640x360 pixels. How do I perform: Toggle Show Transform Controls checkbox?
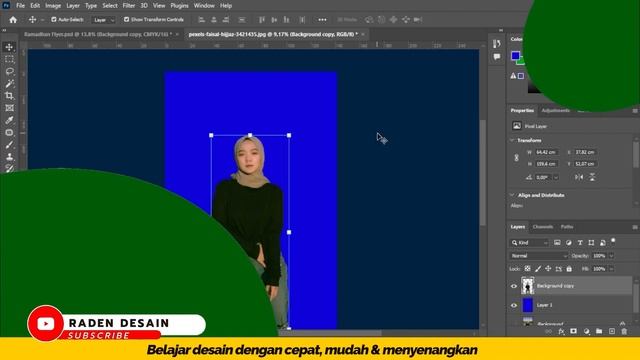(x=127, y=20)
